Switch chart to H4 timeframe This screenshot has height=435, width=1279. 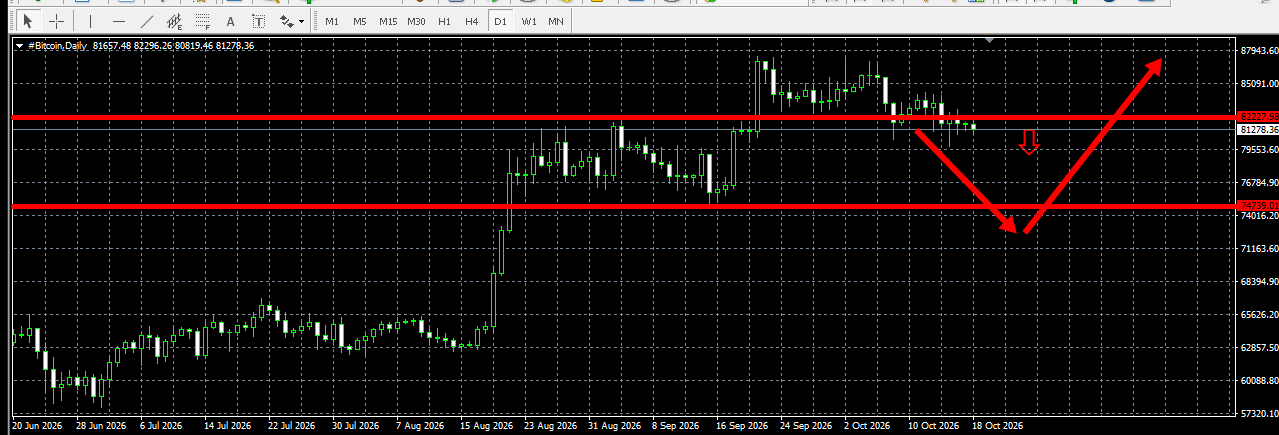pos(472,21)
